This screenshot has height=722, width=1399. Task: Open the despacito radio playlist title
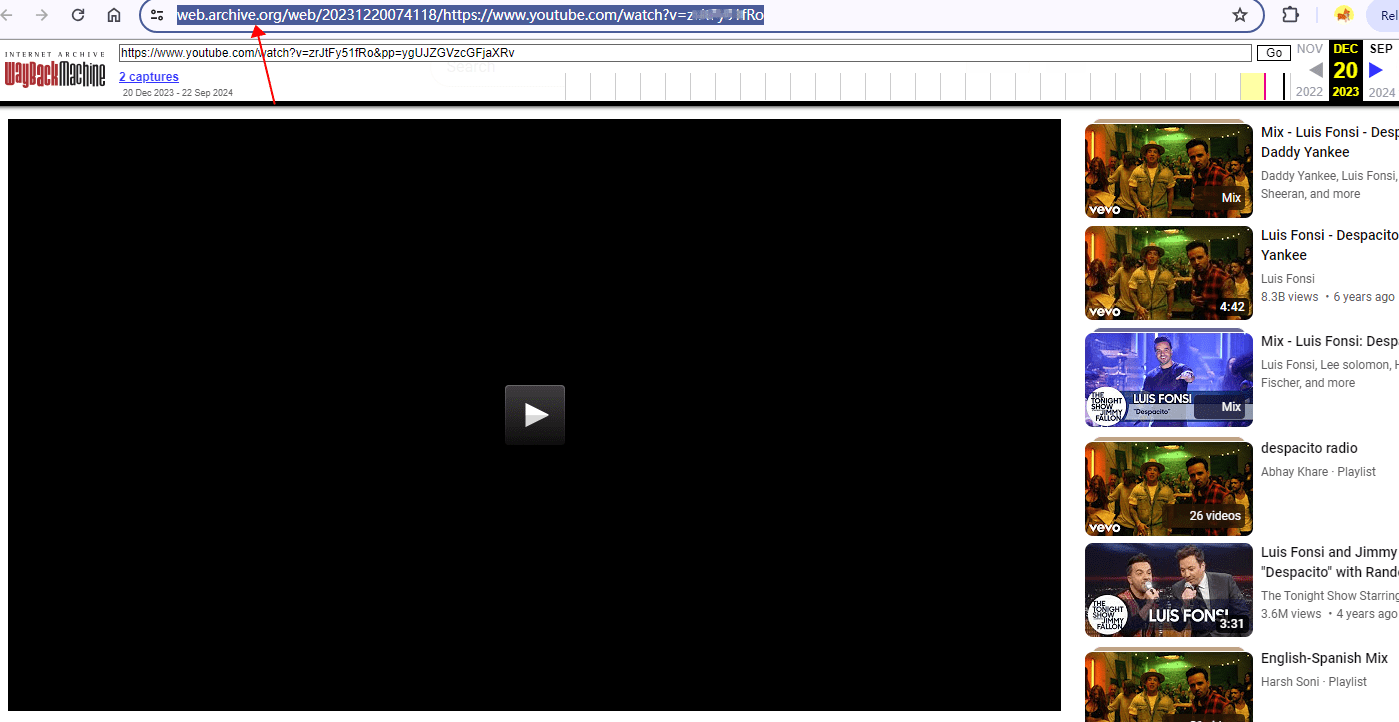click(1309, 448)
